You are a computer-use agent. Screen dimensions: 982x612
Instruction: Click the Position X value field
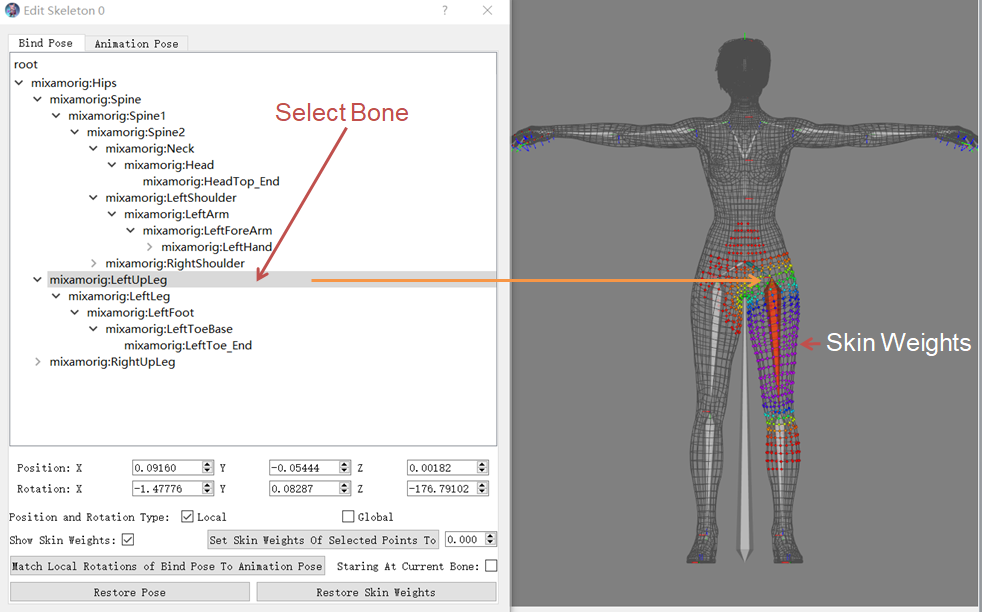click(166, 467)
